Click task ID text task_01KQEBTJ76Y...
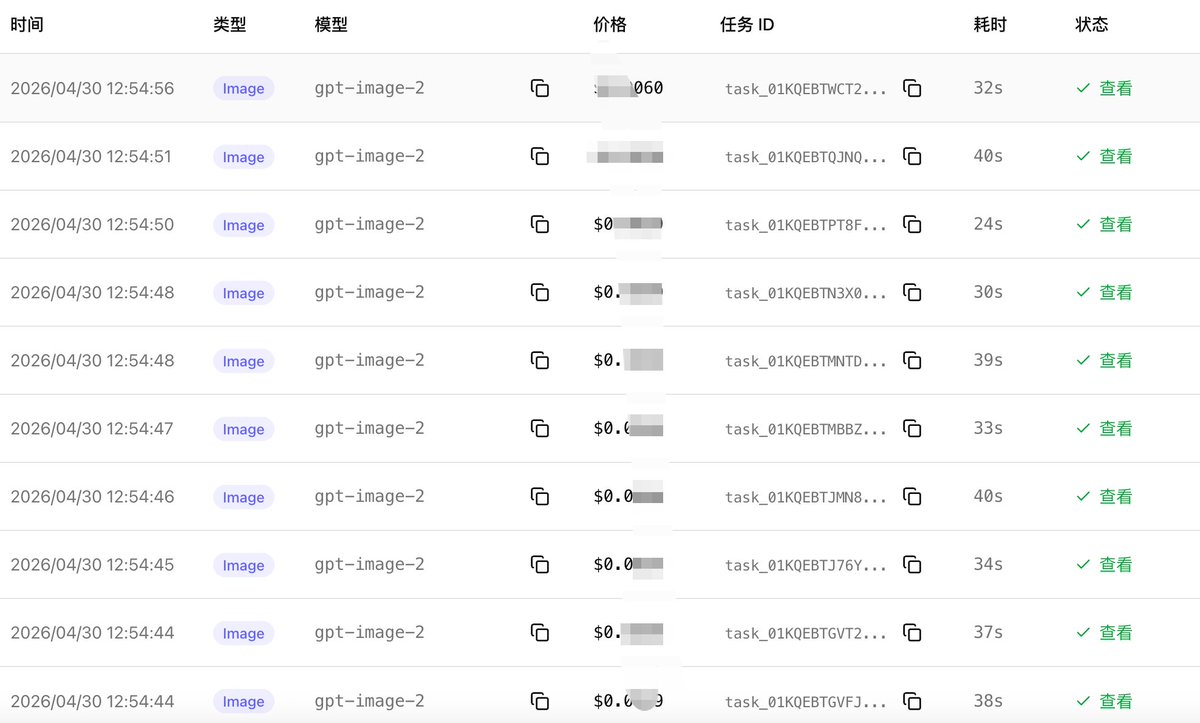 [x=806, y=565]
